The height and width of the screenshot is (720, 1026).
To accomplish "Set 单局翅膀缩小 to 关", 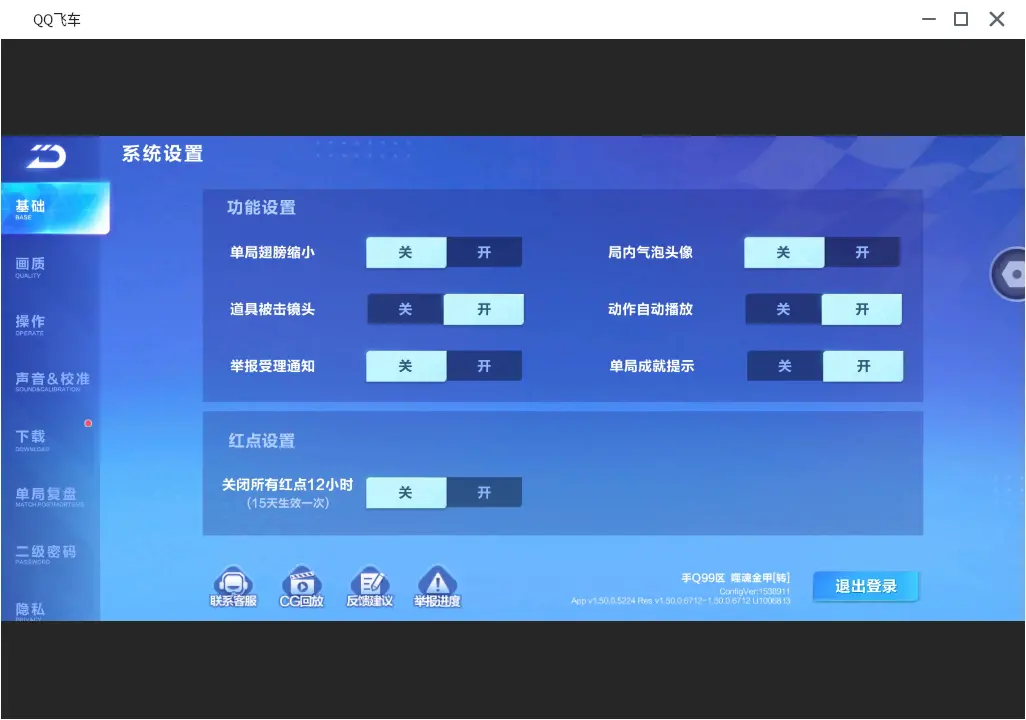I will [406, 252].
